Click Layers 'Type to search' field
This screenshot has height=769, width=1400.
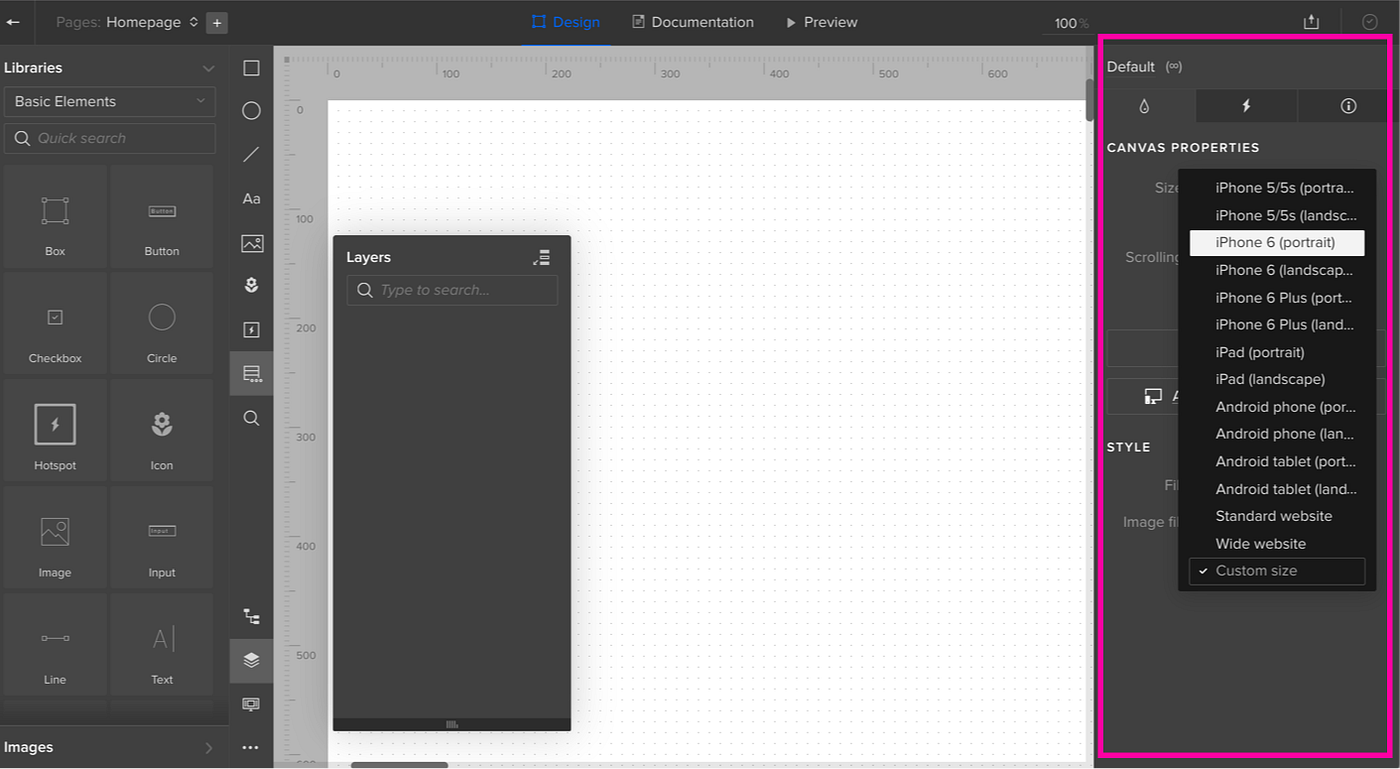coord(452,290)
